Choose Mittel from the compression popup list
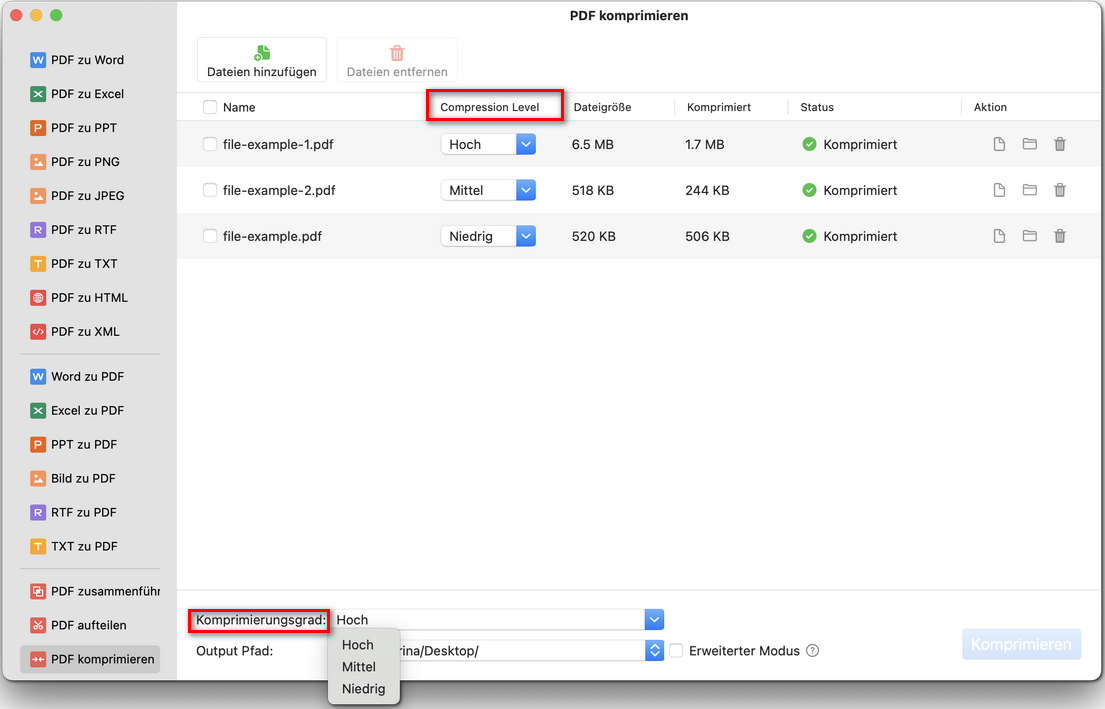Viewport: 1105px width, 709px height. 359,667
